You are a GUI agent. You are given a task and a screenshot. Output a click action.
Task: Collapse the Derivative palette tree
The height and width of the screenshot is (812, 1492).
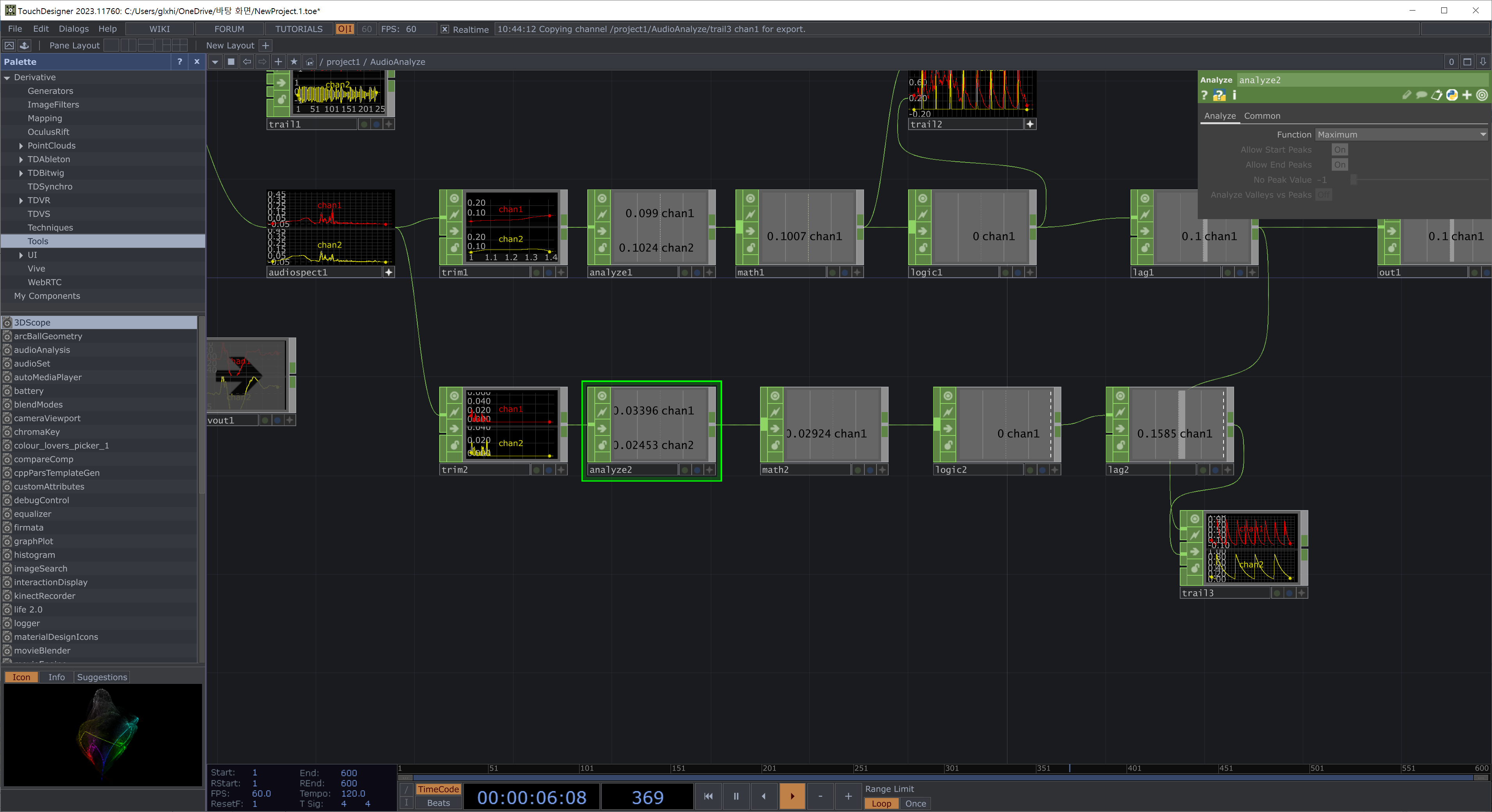(7, 78)
